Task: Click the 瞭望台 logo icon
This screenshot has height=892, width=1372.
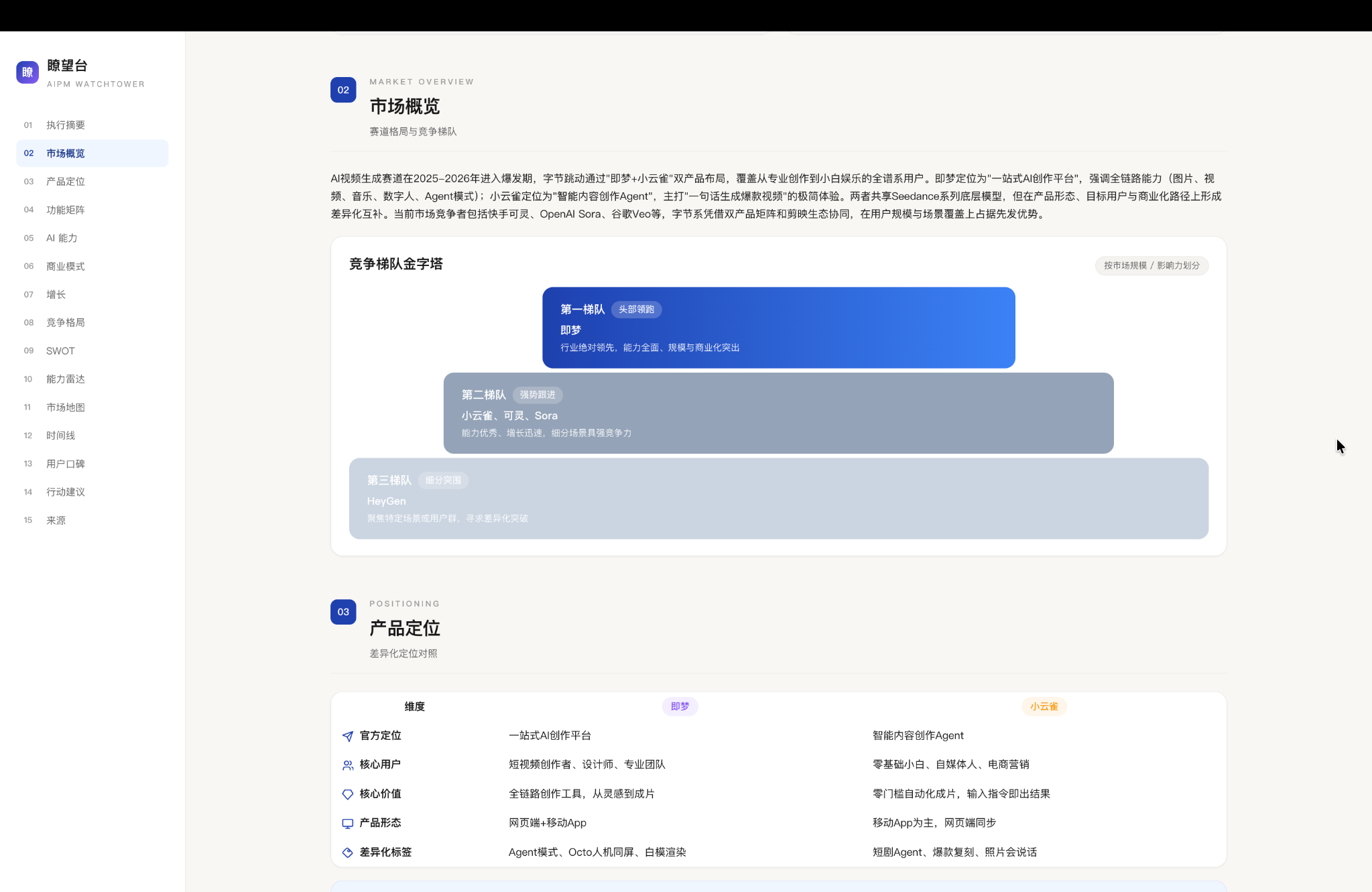Action: [27, 72]
